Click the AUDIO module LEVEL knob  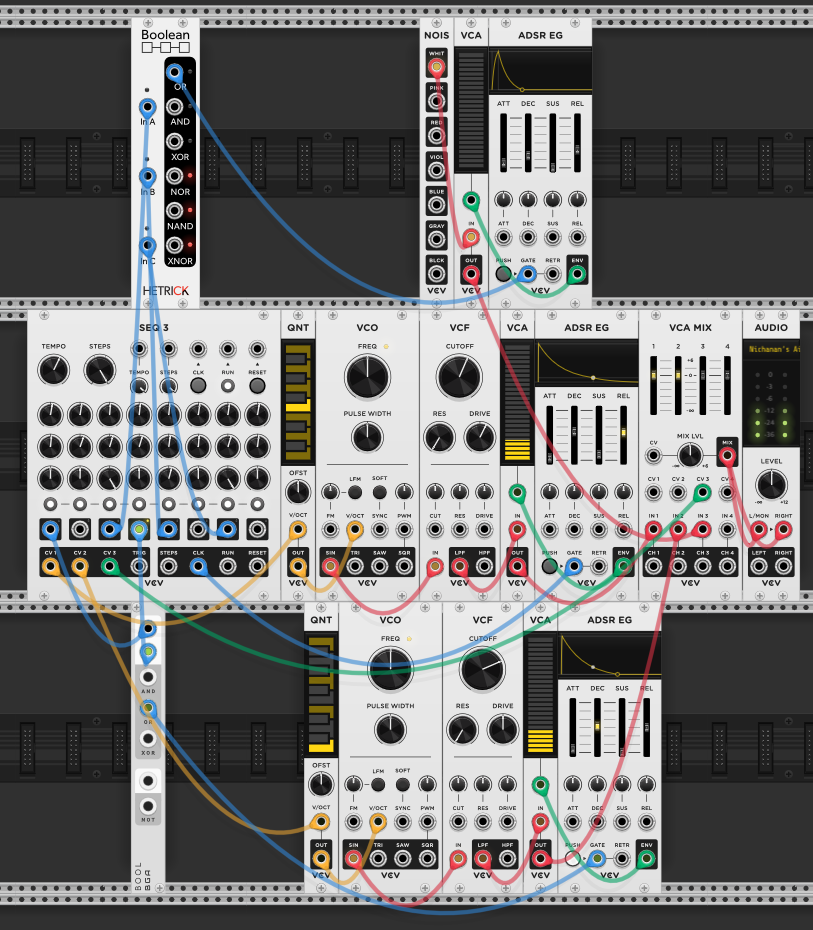[x=771, y=485]
